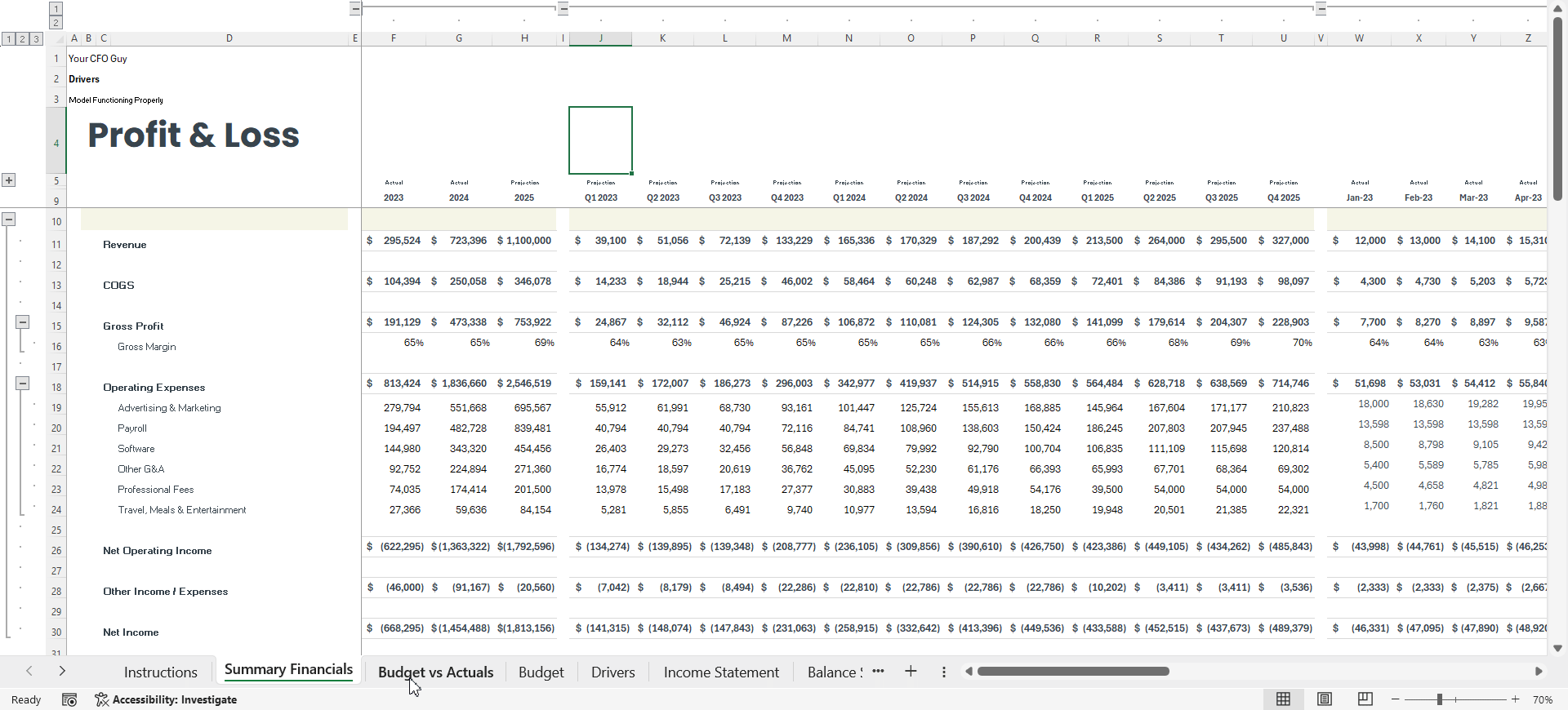
Task: Collapse the Operating Expenses row group
Action: (x=22, y=384)
